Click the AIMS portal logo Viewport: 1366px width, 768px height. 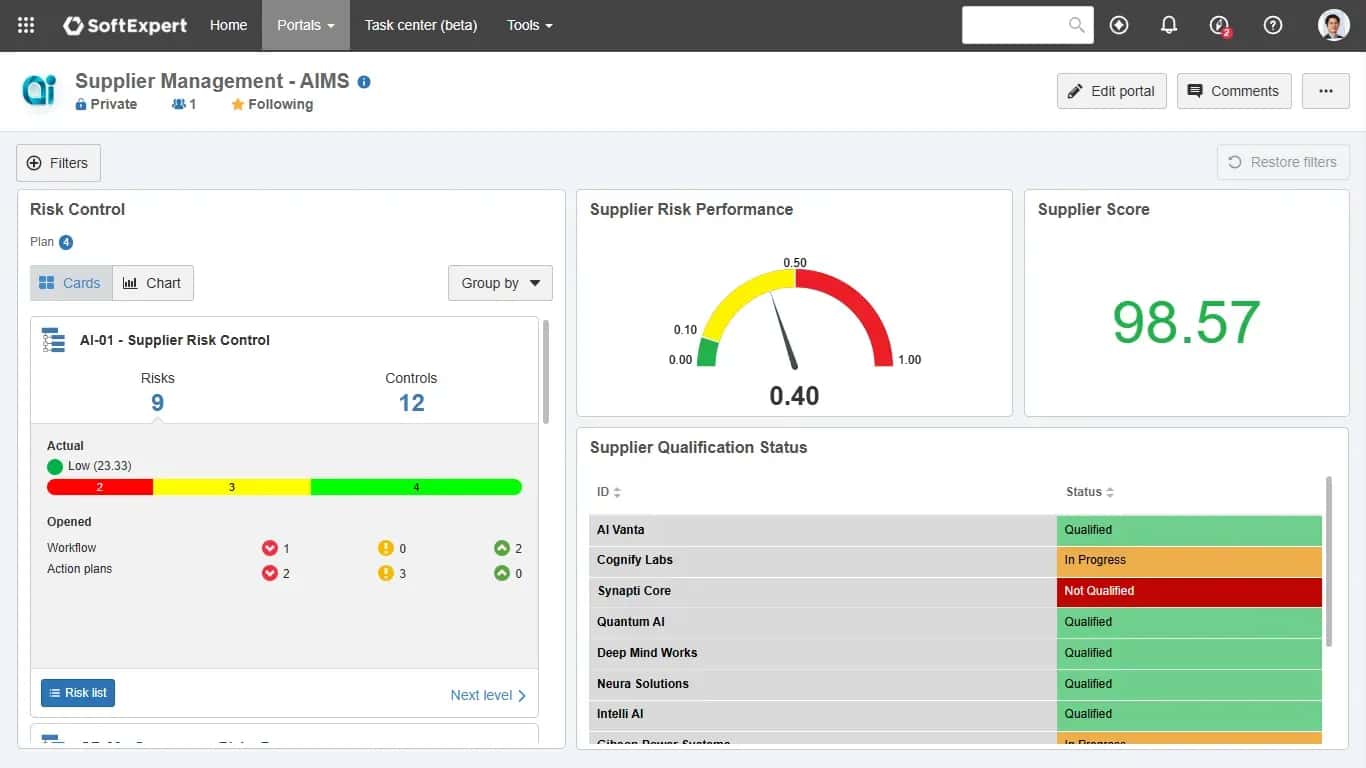tap(40, 91)
